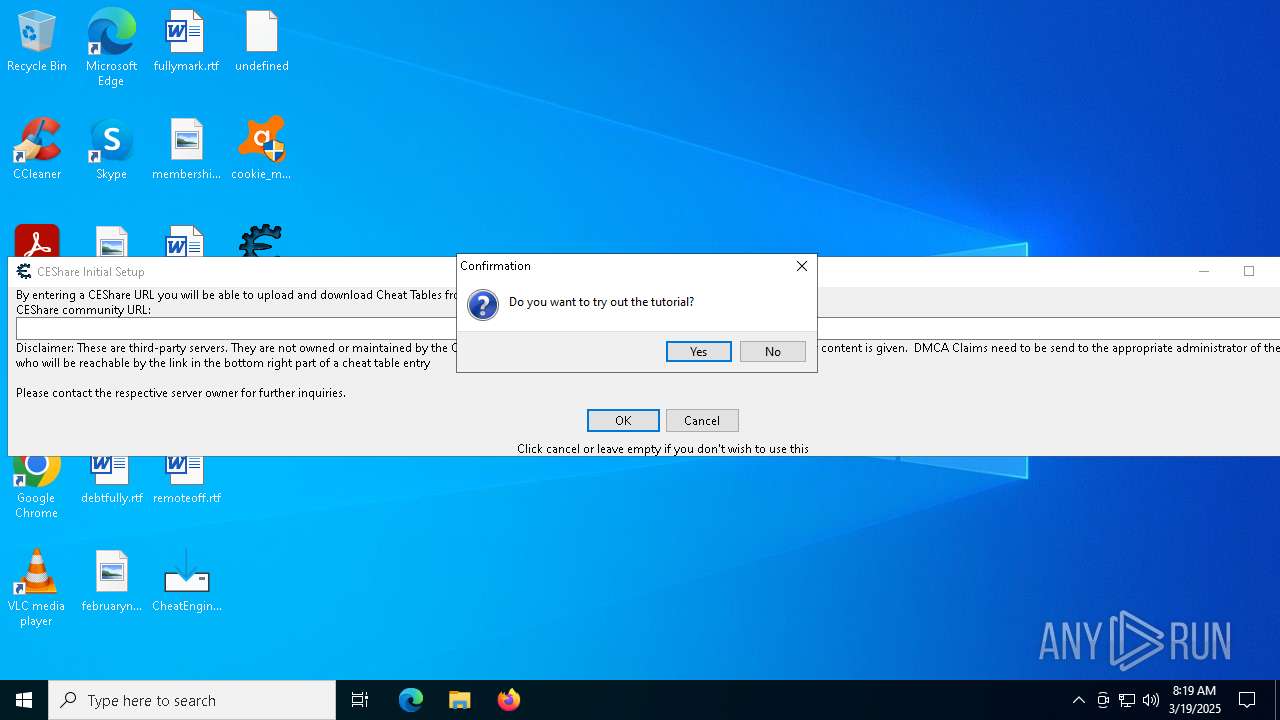Click No in the Confirmation dialog
The height and width of the screenshot is (720, 1280).
point(772,351)
